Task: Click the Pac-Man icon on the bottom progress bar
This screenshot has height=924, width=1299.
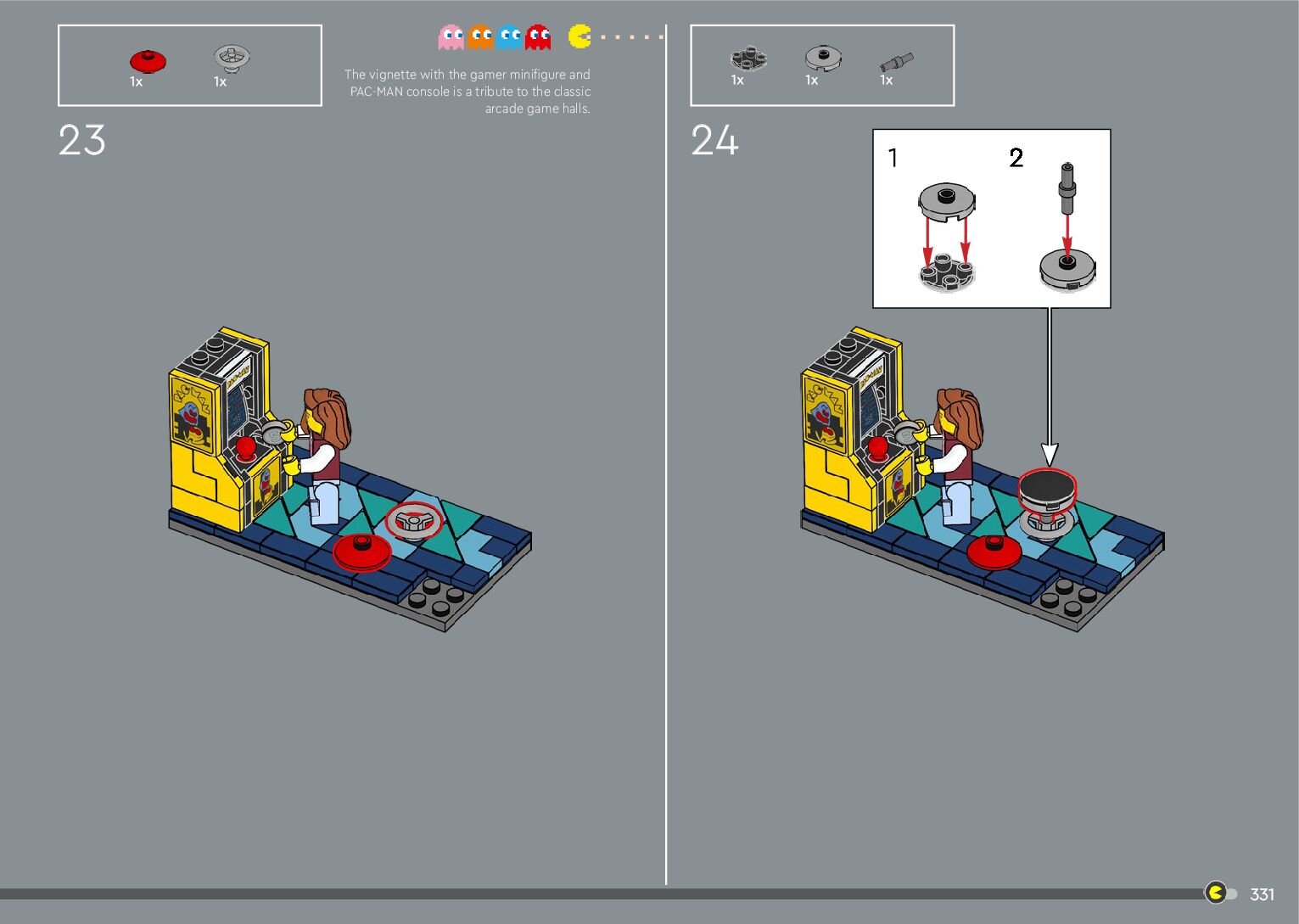Action: click(1216, 893)
